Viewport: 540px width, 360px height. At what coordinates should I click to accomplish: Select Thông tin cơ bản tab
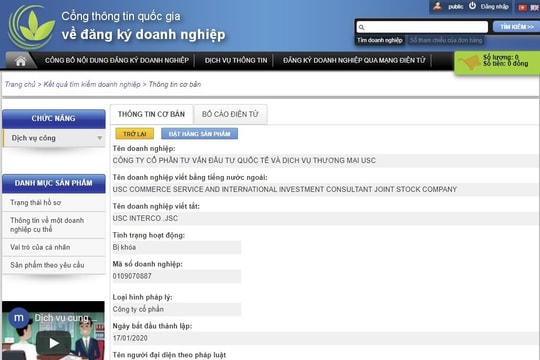pyautogui.click(x=151, y=114)
